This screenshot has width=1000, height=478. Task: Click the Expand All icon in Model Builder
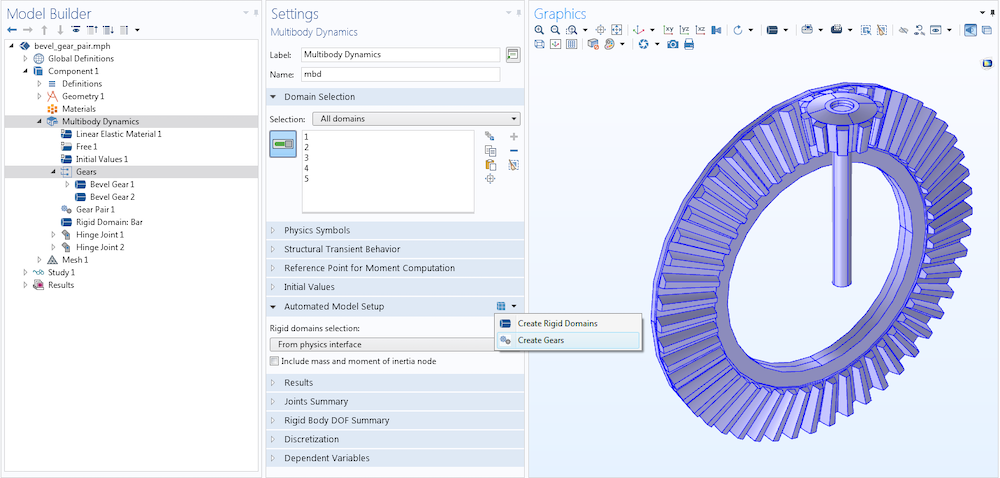tap(107, 30)
